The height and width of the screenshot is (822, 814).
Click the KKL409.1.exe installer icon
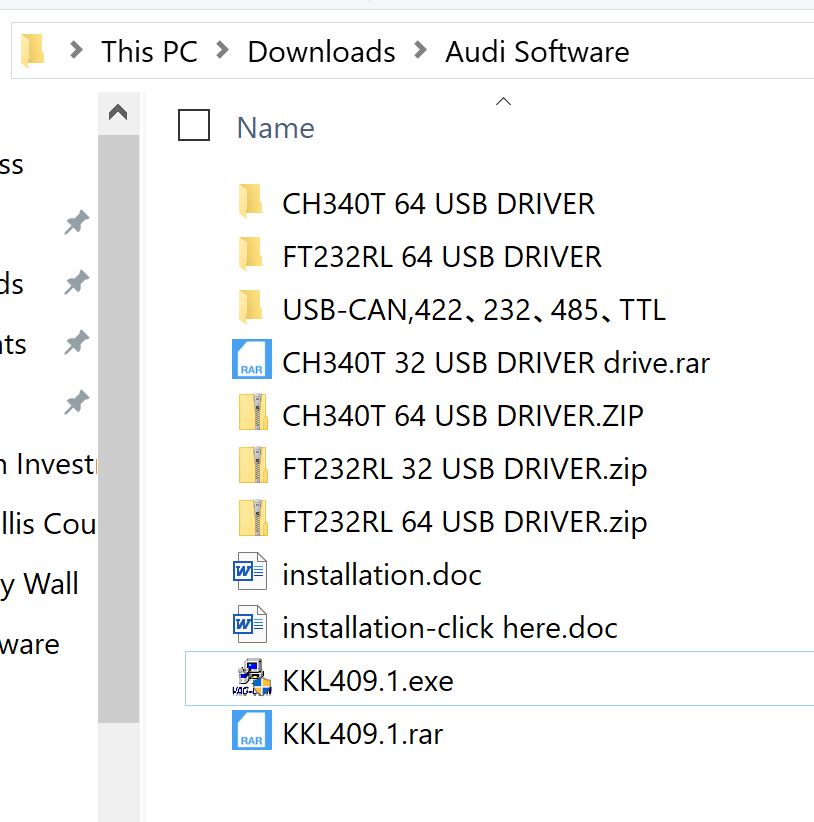[252, 677]
